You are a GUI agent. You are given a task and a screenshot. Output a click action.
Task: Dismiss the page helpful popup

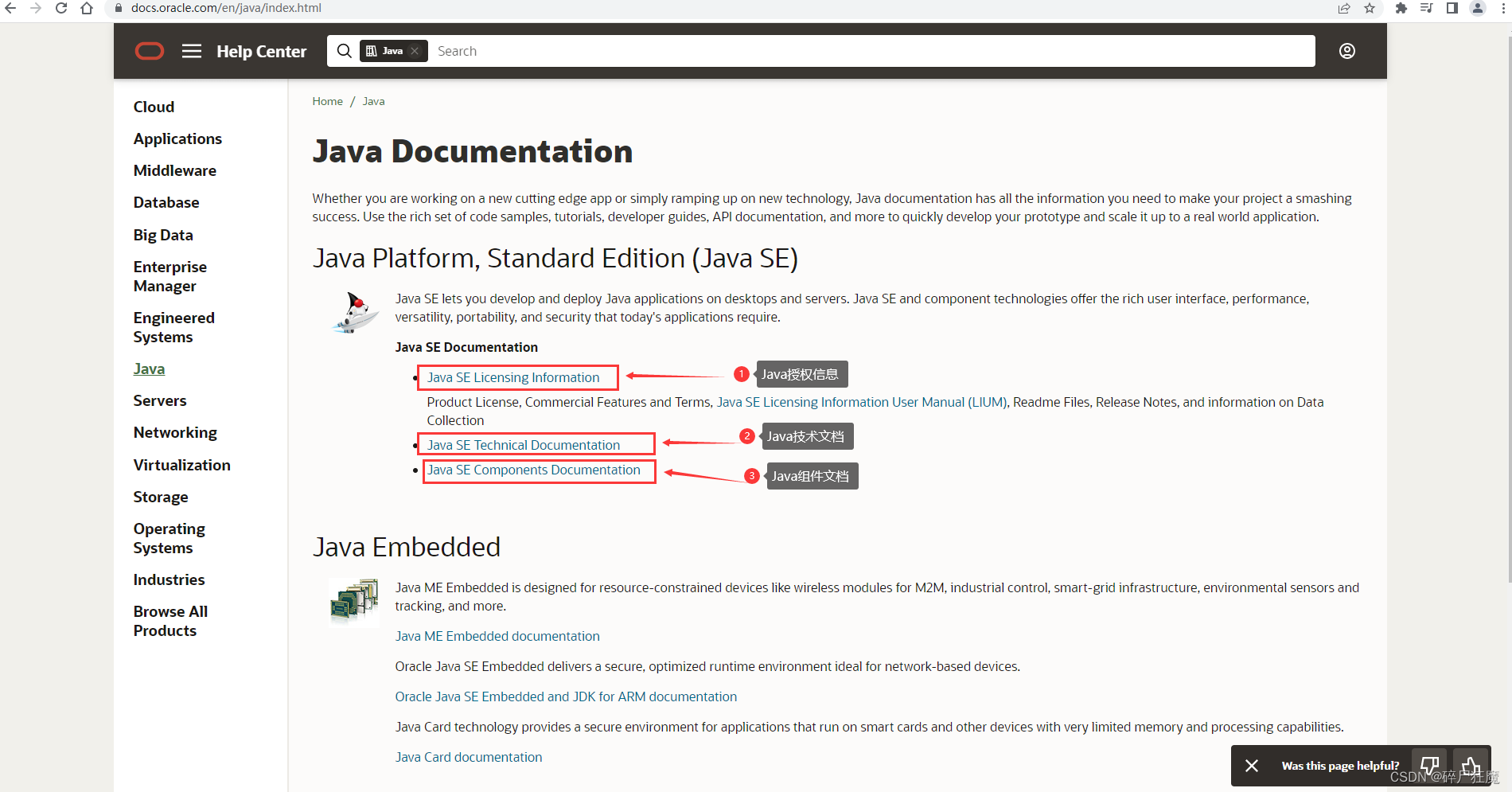(x=1252, y=766)
